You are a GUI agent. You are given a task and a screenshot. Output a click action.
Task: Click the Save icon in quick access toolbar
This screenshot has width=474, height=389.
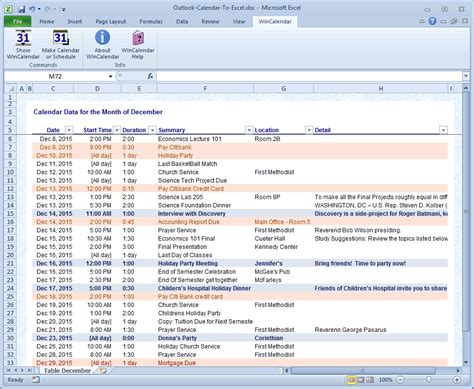click(x=21, y=9)
